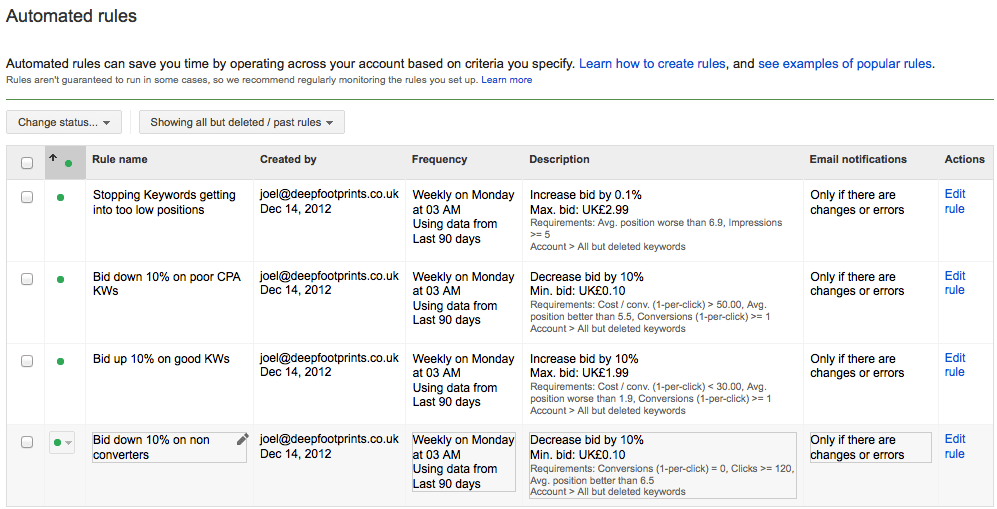Open see examples of popular rules link
This screenshot has height=509, width=997.
pos(845,64)
